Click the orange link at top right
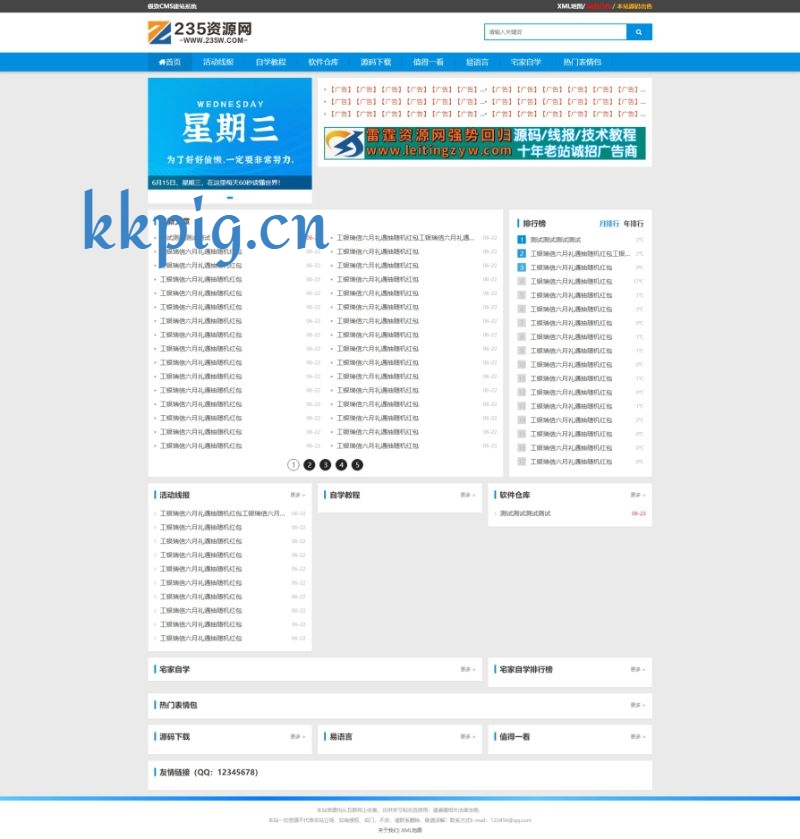Image resolution: width=800 pixels, height=839 pixels. [635, 6]
